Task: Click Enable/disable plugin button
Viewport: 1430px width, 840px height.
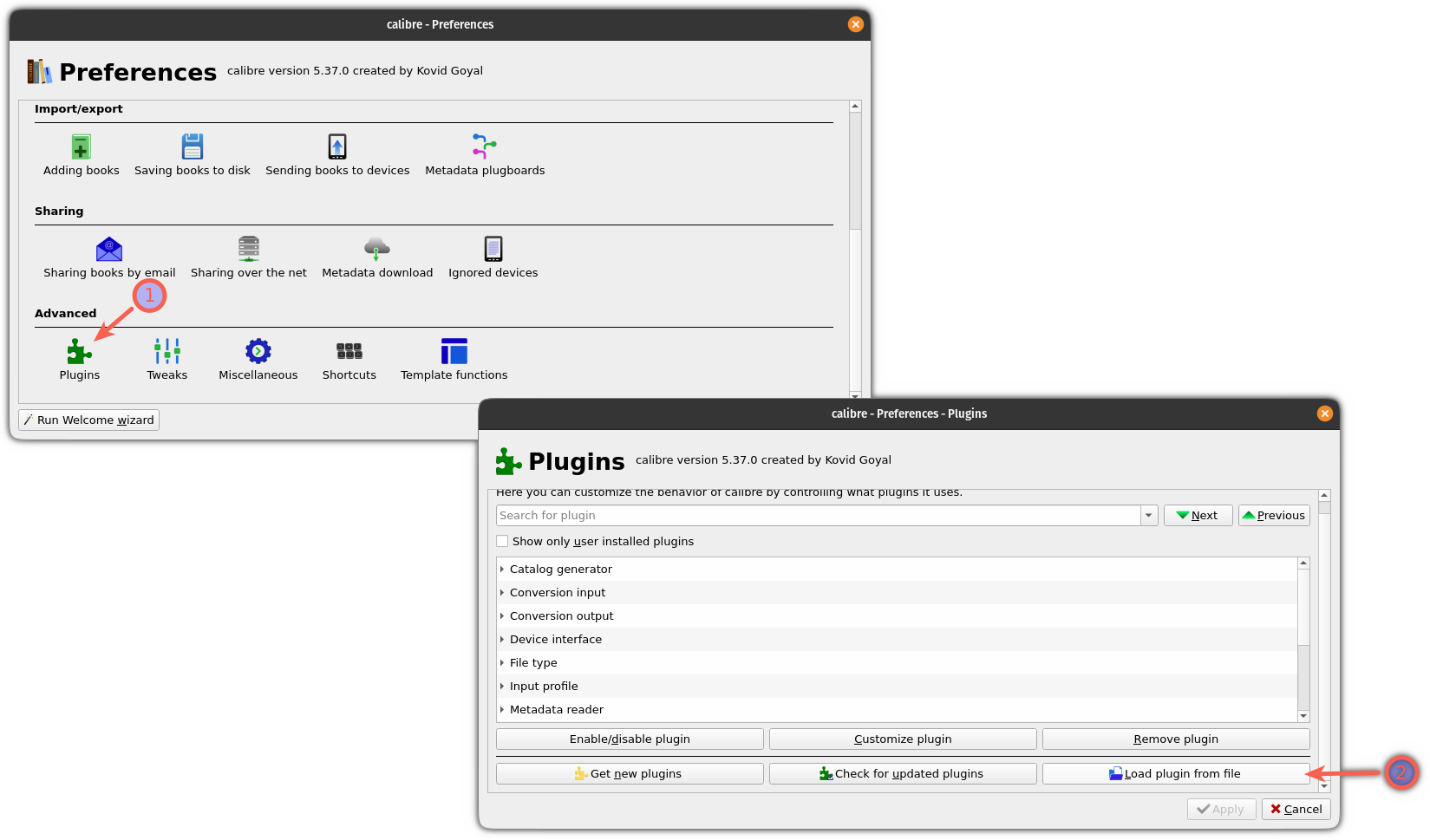Action: [x=630, y=739]
